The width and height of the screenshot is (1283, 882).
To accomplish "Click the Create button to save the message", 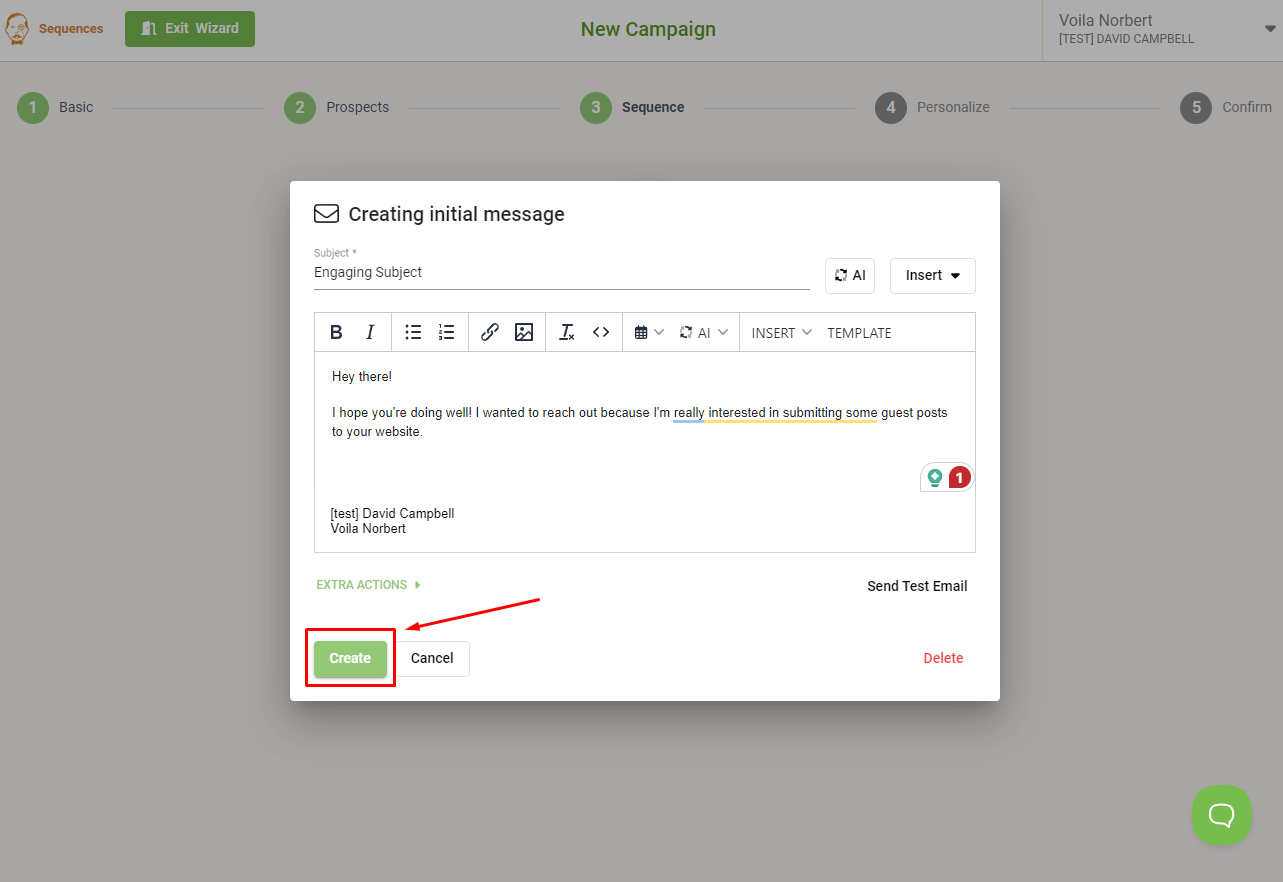I will [x=349, y=658].
